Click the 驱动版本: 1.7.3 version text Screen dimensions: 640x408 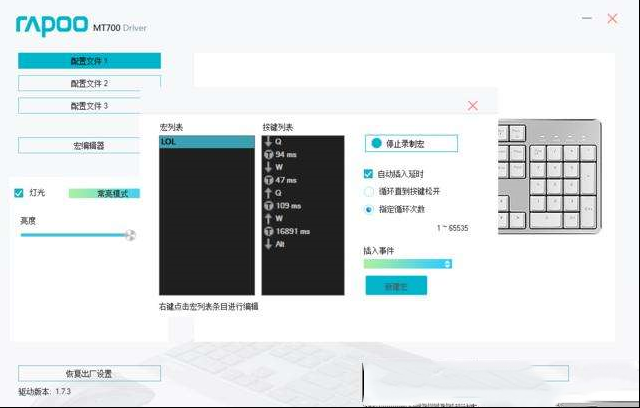[44, 391]
